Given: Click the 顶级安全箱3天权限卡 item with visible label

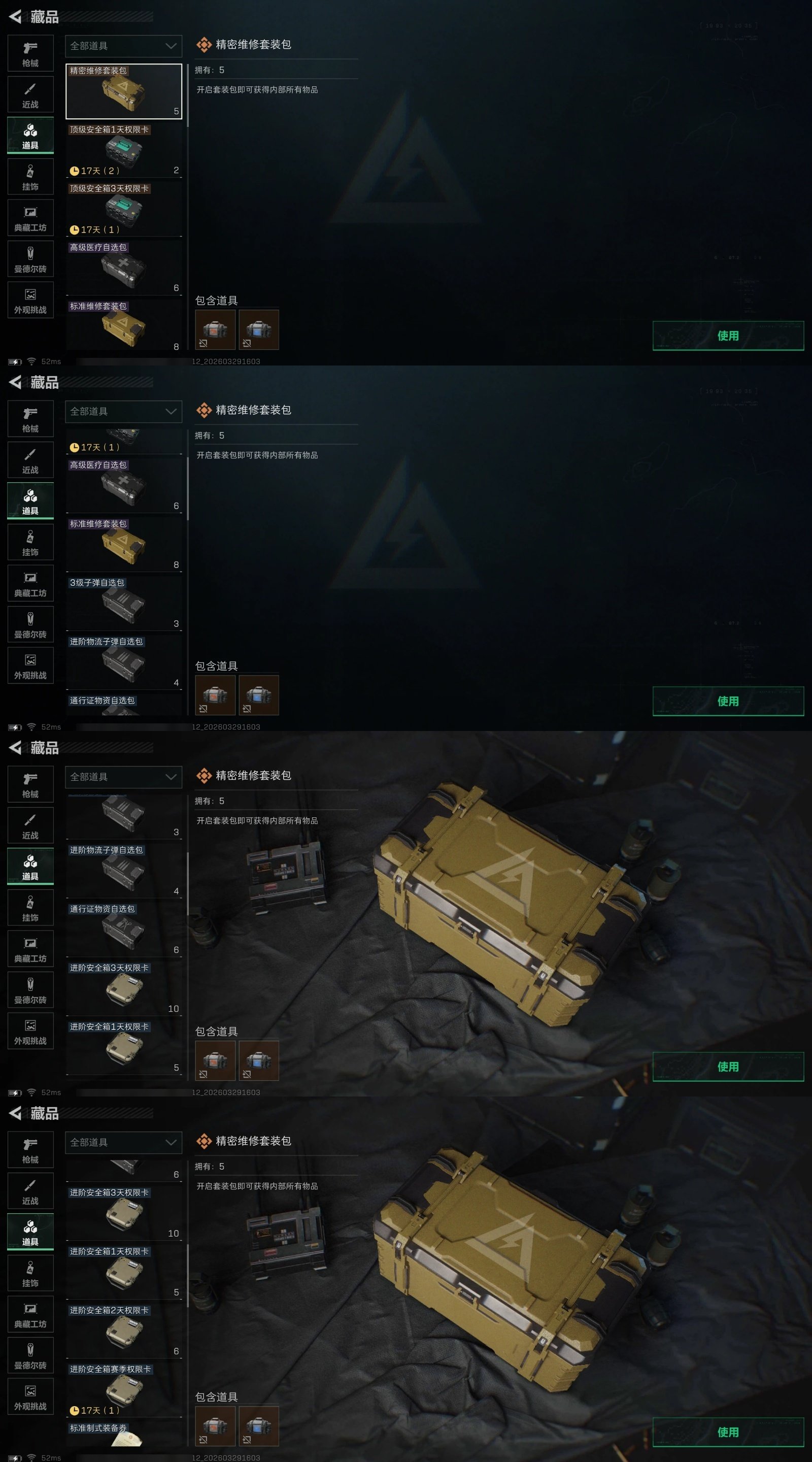Looking at the screenshot, I should point(124,209).
